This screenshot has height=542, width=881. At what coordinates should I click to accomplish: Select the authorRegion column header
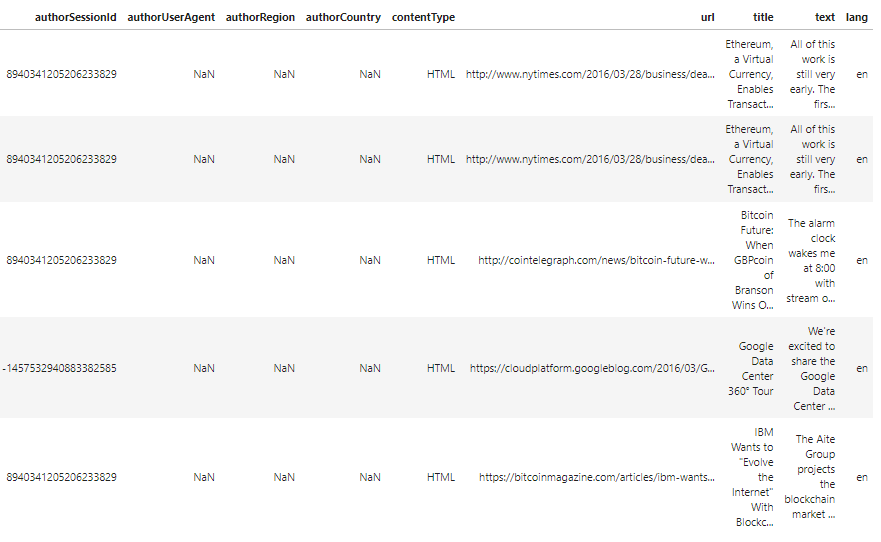pos(260,17)
